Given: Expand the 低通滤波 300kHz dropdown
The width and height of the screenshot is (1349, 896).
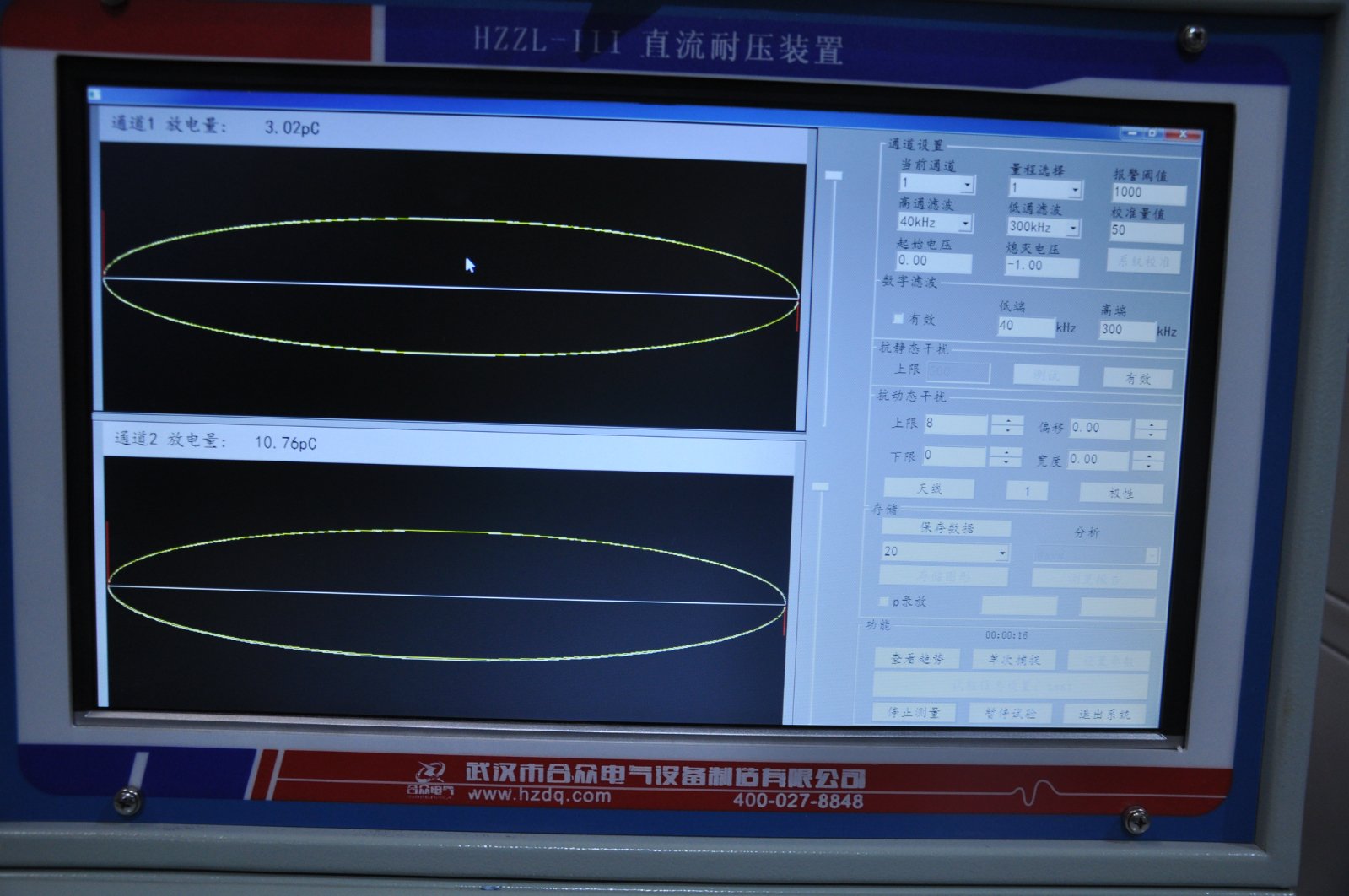Looking at the screenshot, I should 1072,228.
